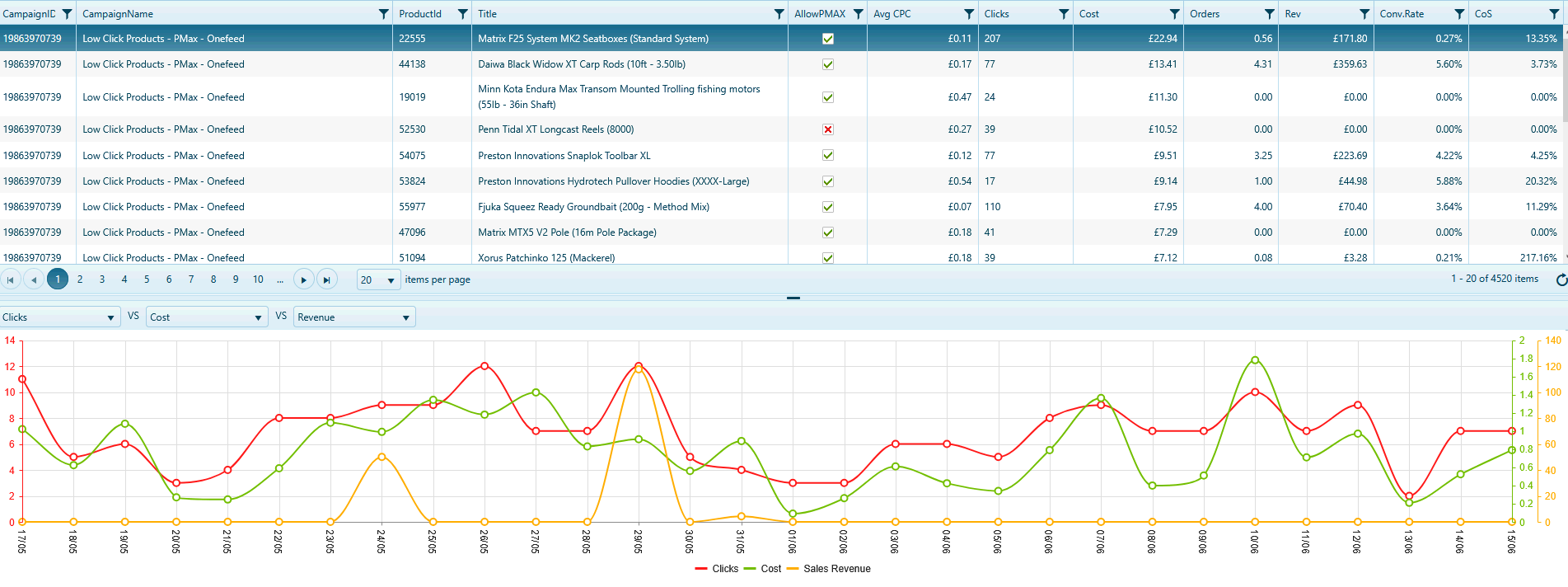Filter the Avg CPC column
Image resolution: width=1568 pixels, height=587 pixels.
[x=969, y=14]
